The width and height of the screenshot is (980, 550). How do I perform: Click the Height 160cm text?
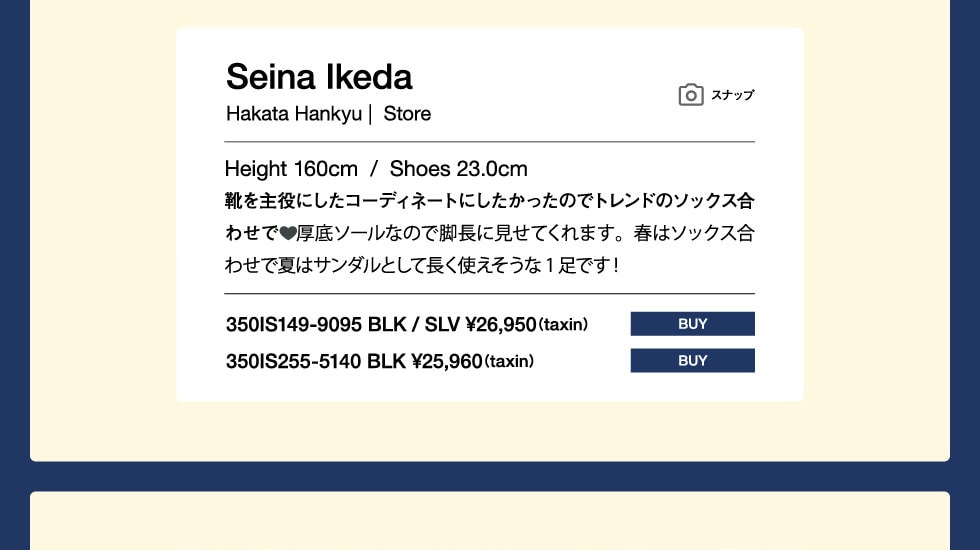coord(291,168)
